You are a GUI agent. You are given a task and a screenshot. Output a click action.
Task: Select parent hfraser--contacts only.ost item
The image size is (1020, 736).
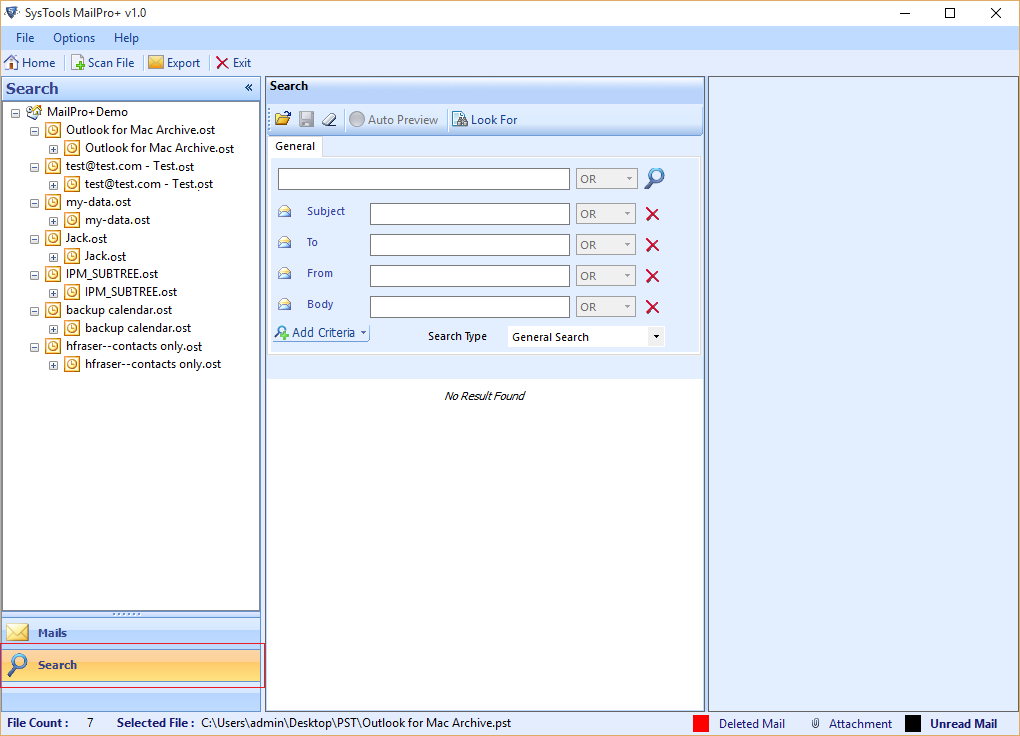point(134,346)
